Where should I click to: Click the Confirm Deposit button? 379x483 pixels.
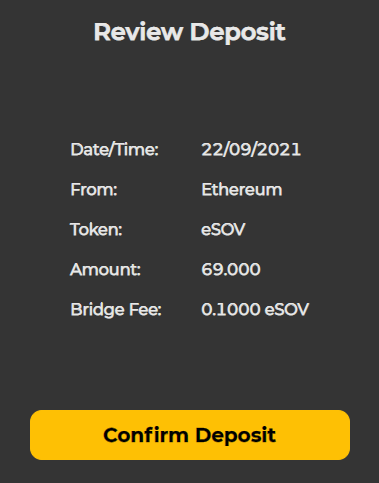[190, 435]
